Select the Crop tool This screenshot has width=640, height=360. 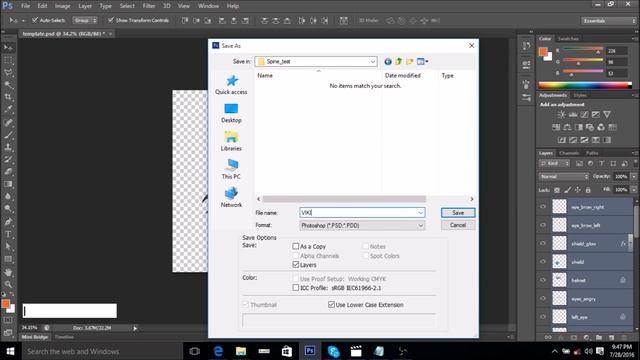(8, 97)
